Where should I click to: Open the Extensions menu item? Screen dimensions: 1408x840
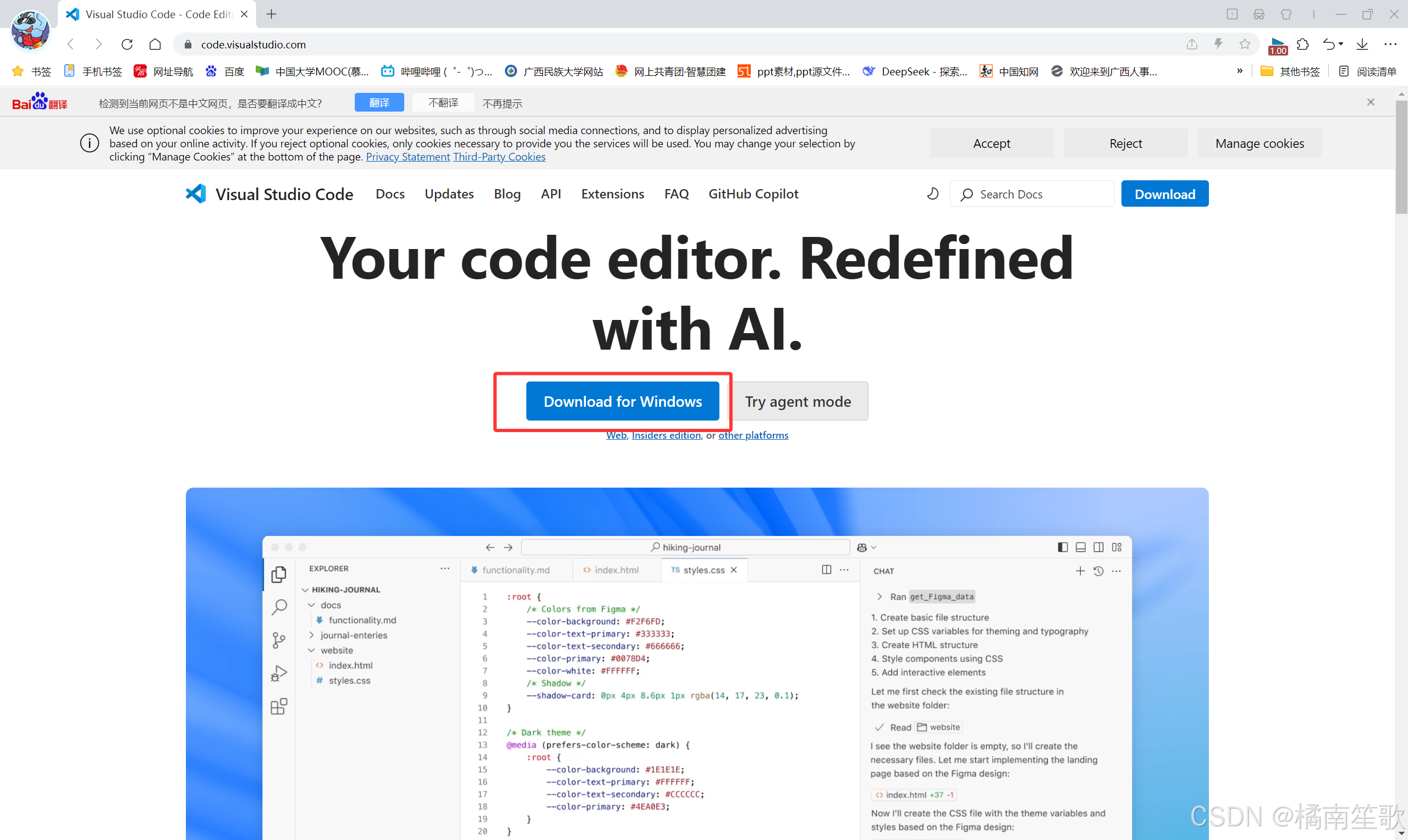pos(612,194)
